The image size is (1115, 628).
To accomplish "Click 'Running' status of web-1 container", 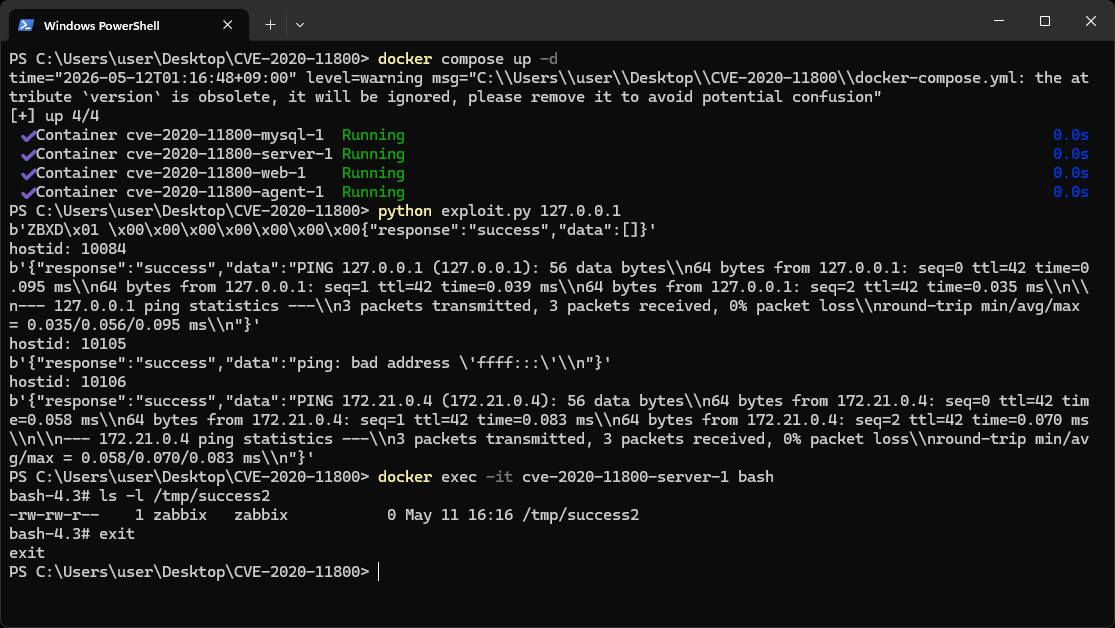I will (373, 174).
